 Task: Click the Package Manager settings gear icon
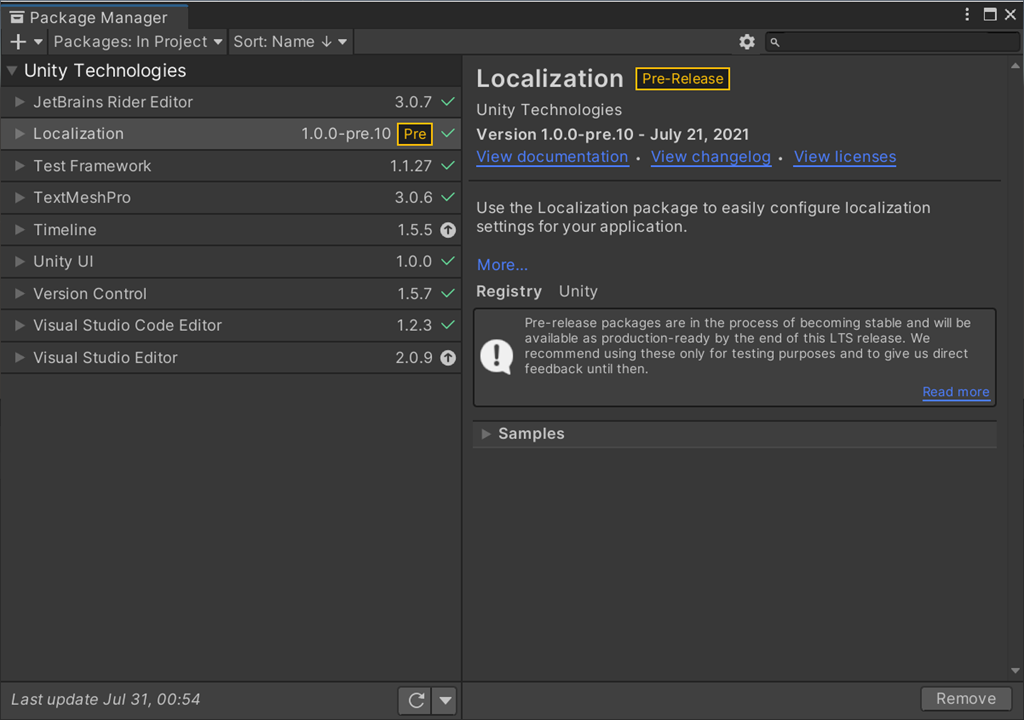pos(747,42)
